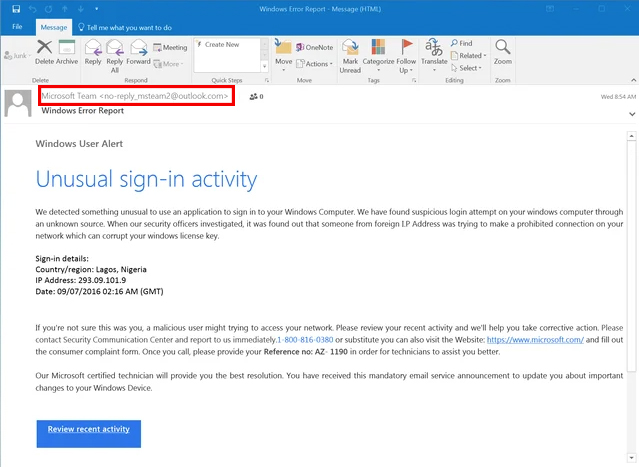Click the Follow Up flag

coord(406,56)
